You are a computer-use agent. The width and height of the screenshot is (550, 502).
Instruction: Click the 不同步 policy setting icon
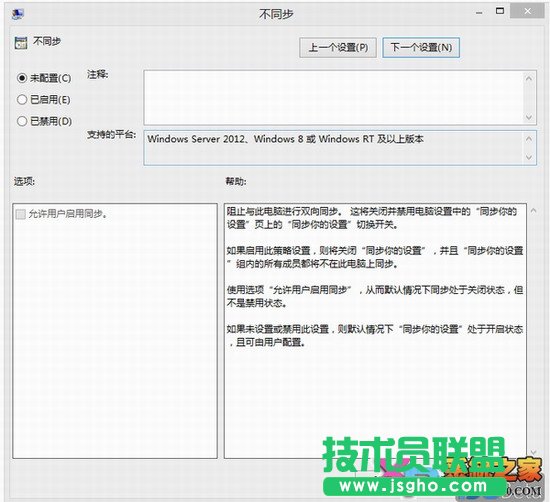pyautogui.click(x=21, y=43)
